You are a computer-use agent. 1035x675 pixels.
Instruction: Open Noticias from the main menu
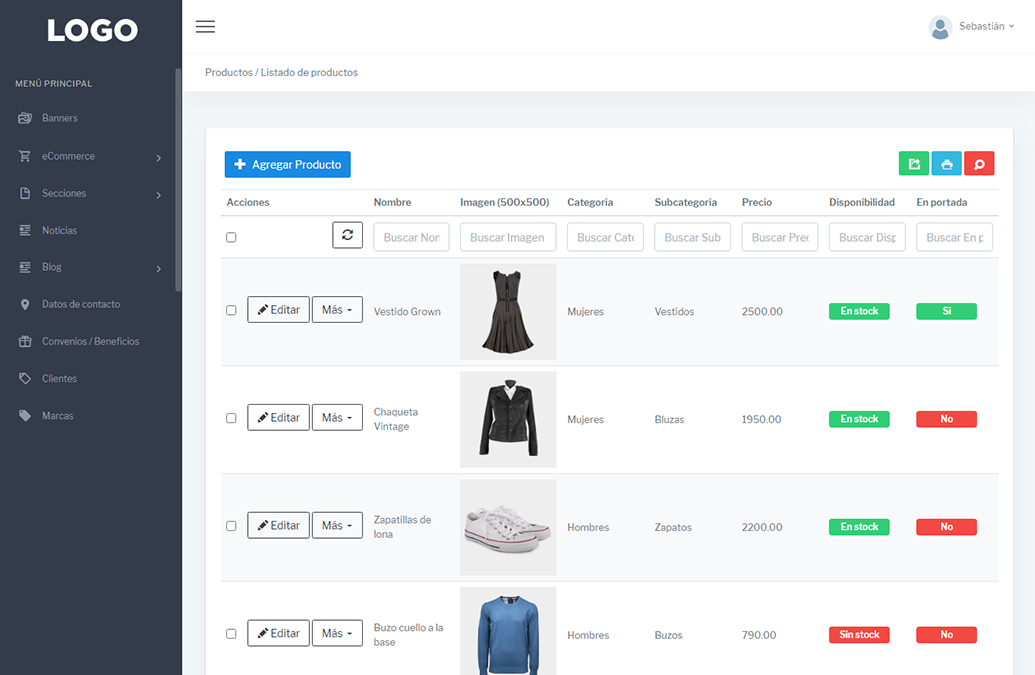(x=59, y=230)
